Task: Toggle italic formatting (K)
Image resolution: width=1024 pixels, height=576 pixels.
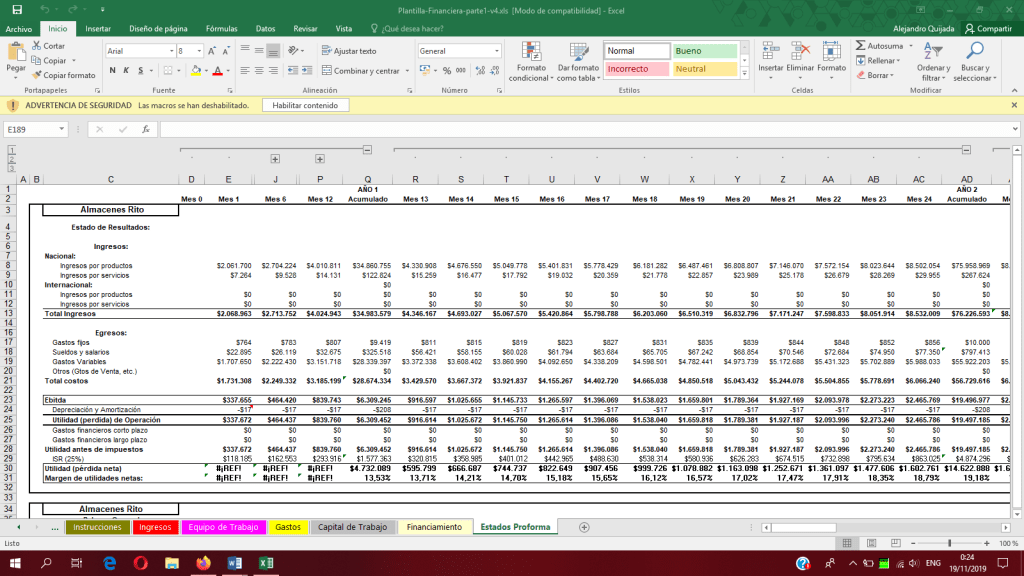Action: (127, 70)
